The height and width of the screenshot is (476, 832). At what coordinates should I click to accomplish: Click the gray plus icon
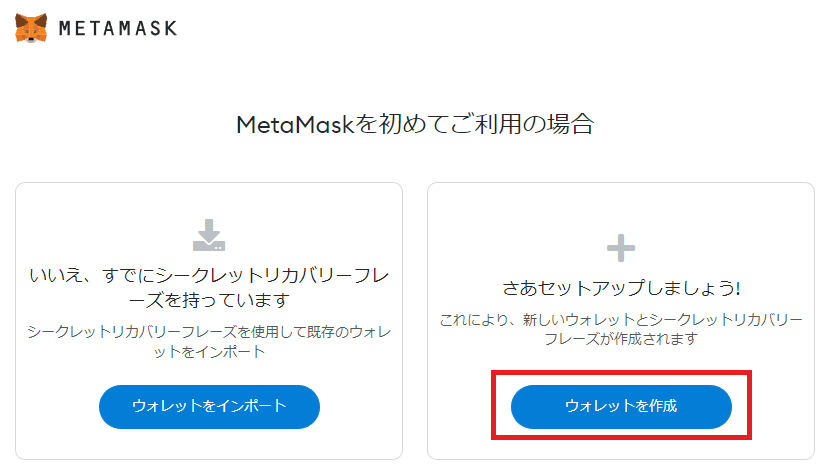[x=621, y=248]
